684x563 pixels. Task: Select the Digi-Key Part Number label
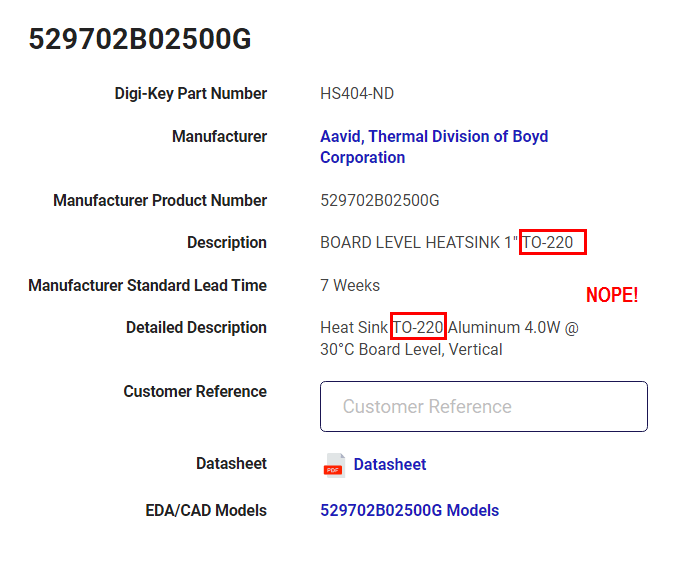tap(191, 93)
